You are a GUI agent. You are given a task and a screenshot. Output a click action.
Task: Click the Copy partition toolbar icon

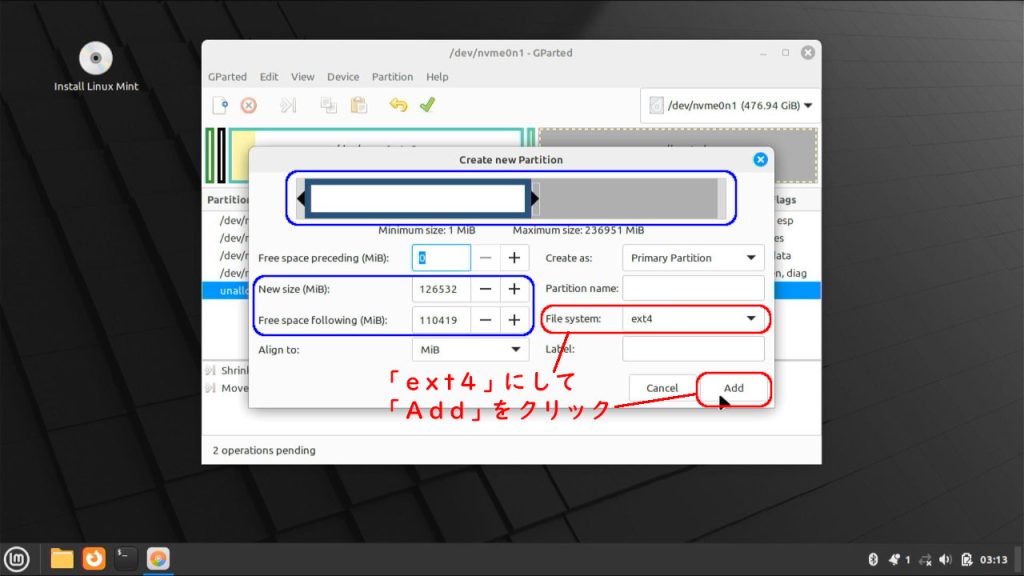coord(328,105)
